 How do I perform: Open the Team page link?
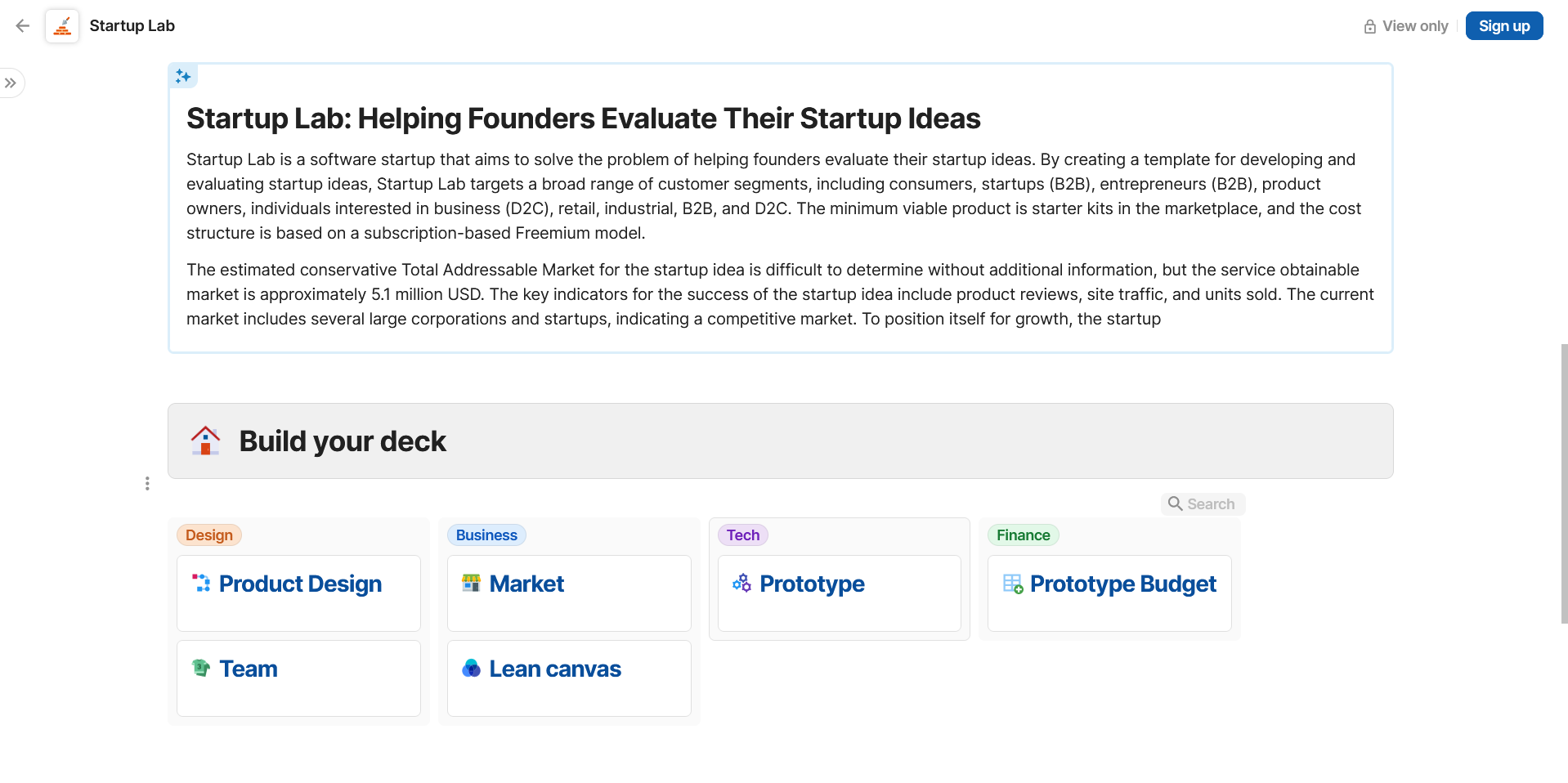tap(249, 669)
